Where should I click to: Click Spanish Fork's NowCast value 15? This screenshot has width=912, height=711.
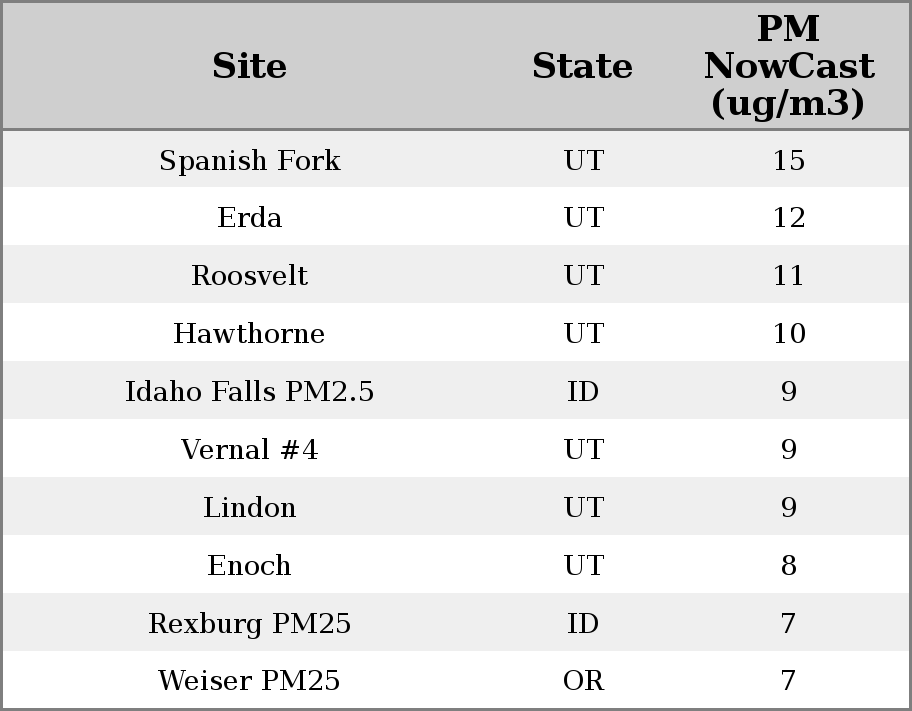(788, 161)
